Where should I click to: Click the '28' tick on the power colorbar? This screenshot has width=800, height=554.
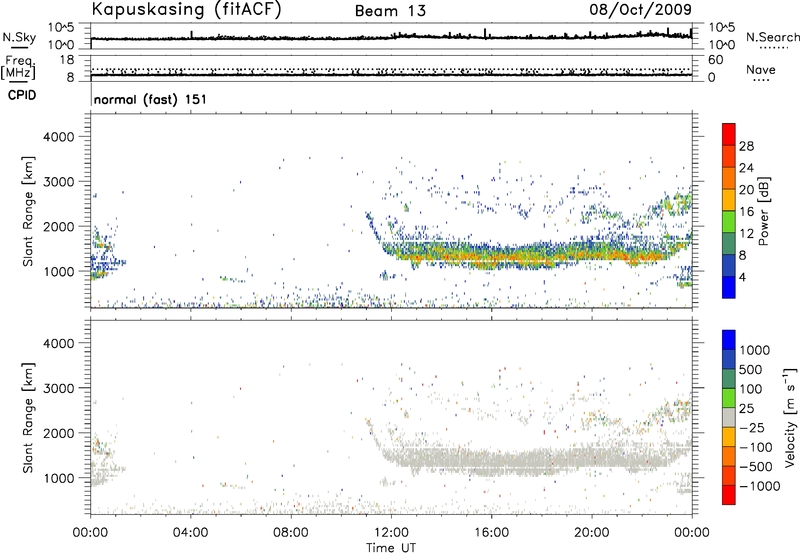tap(746, 146)
